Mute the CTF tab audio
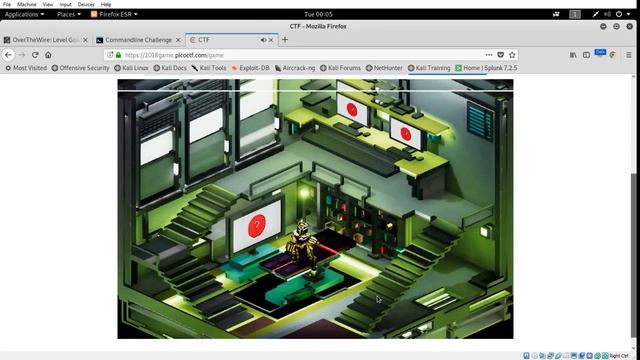Viewport: 640px width, 360px height. click(x=263, y=40)
